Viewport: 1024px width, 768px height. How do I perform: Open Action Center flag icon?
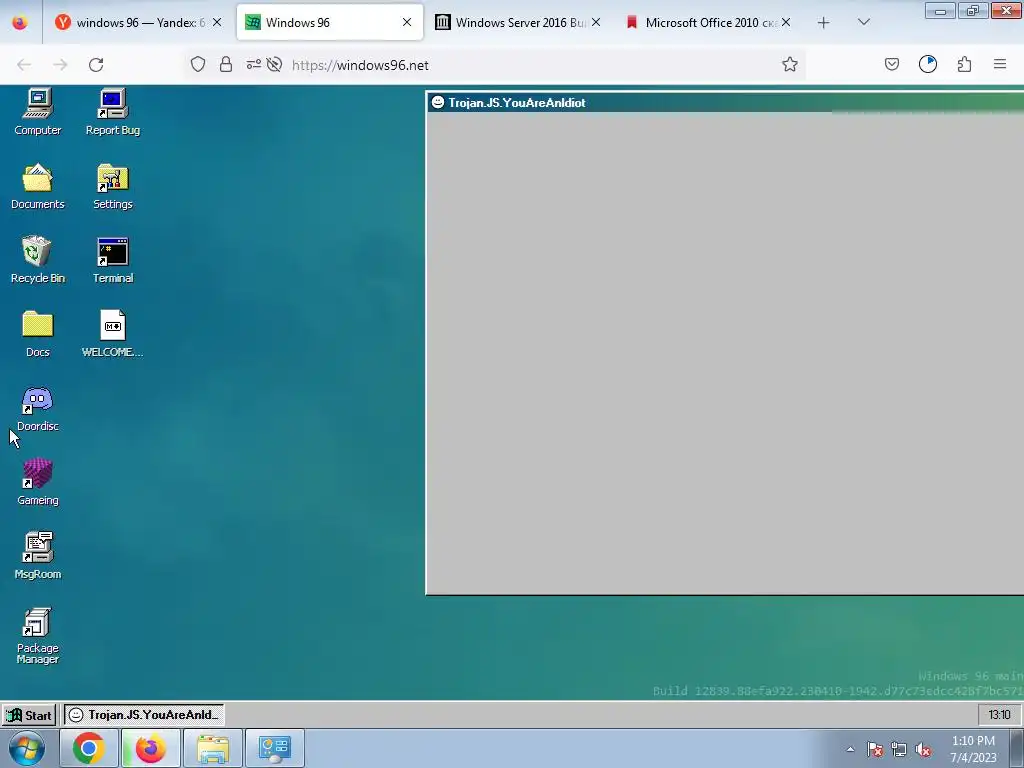[x=875, y=749]
